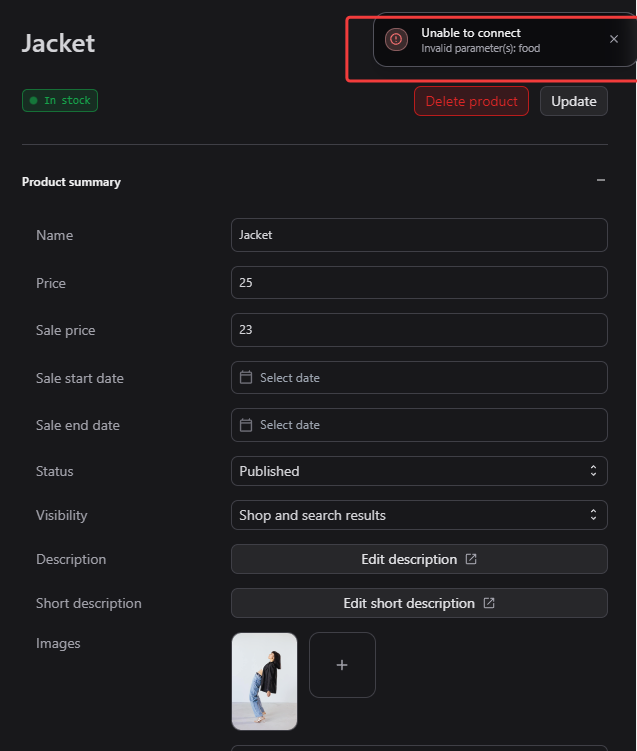The height and width of the screenshot is (751, 637).
Task: Collapse the Product summary section
Action: click(601, 181)
